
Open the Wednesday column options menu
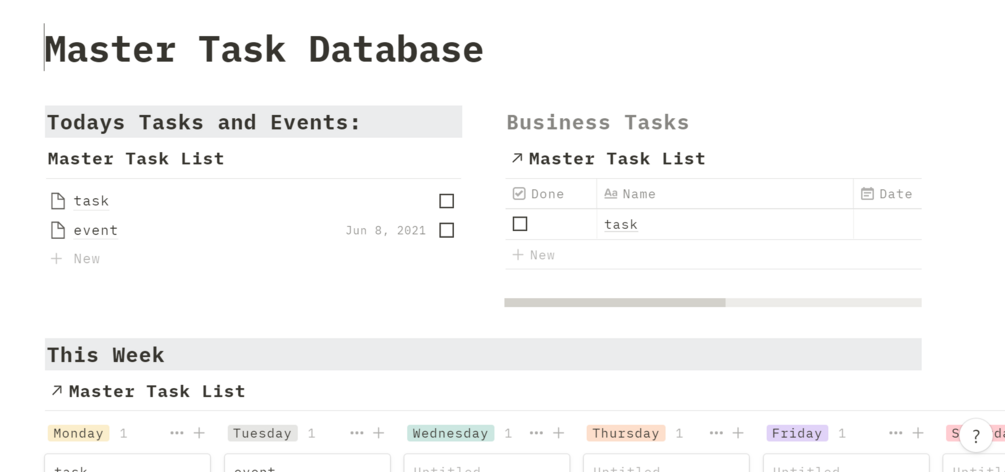536,433
